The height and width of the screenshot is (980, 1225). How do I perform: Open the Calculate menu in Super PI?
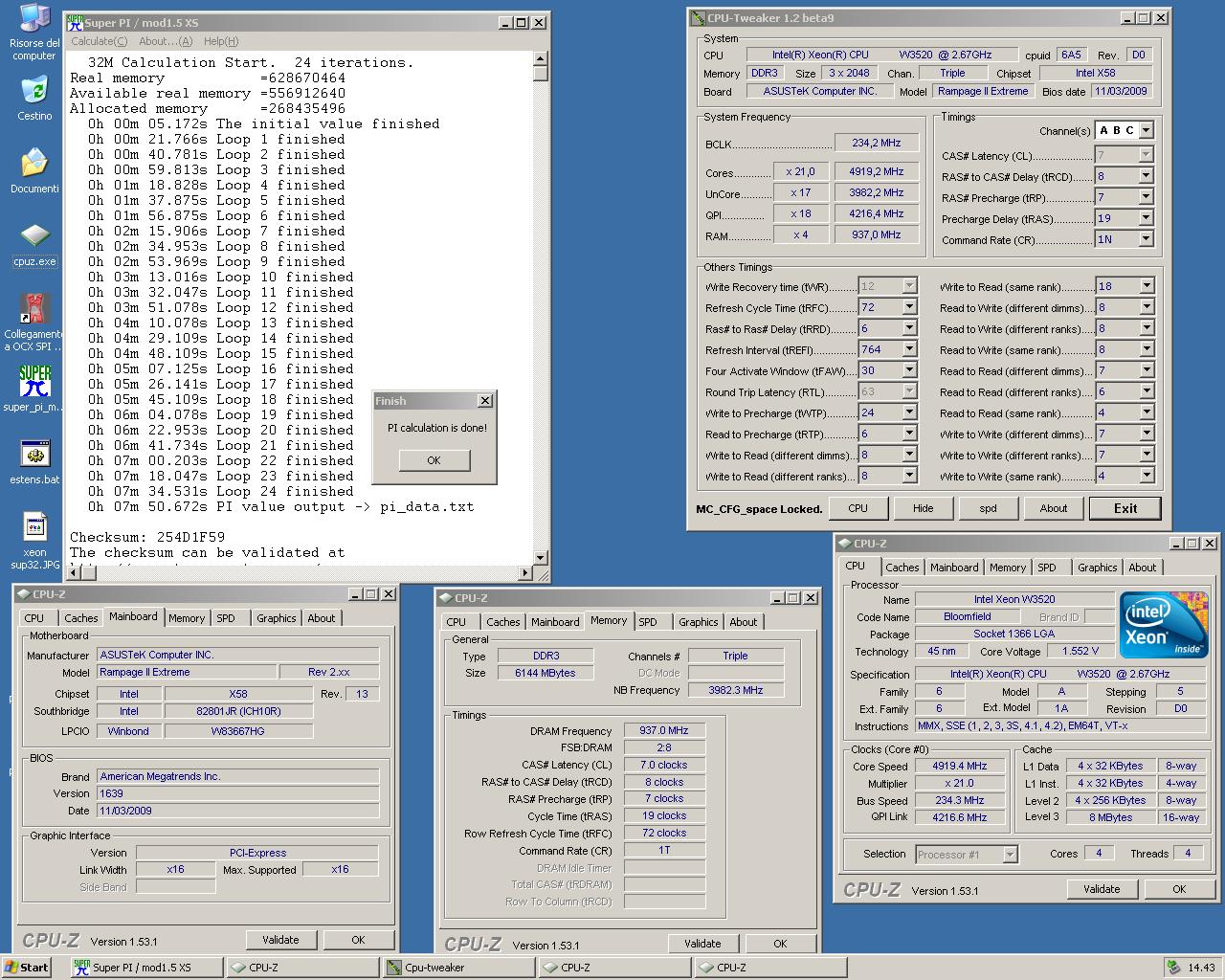(99, 41)
